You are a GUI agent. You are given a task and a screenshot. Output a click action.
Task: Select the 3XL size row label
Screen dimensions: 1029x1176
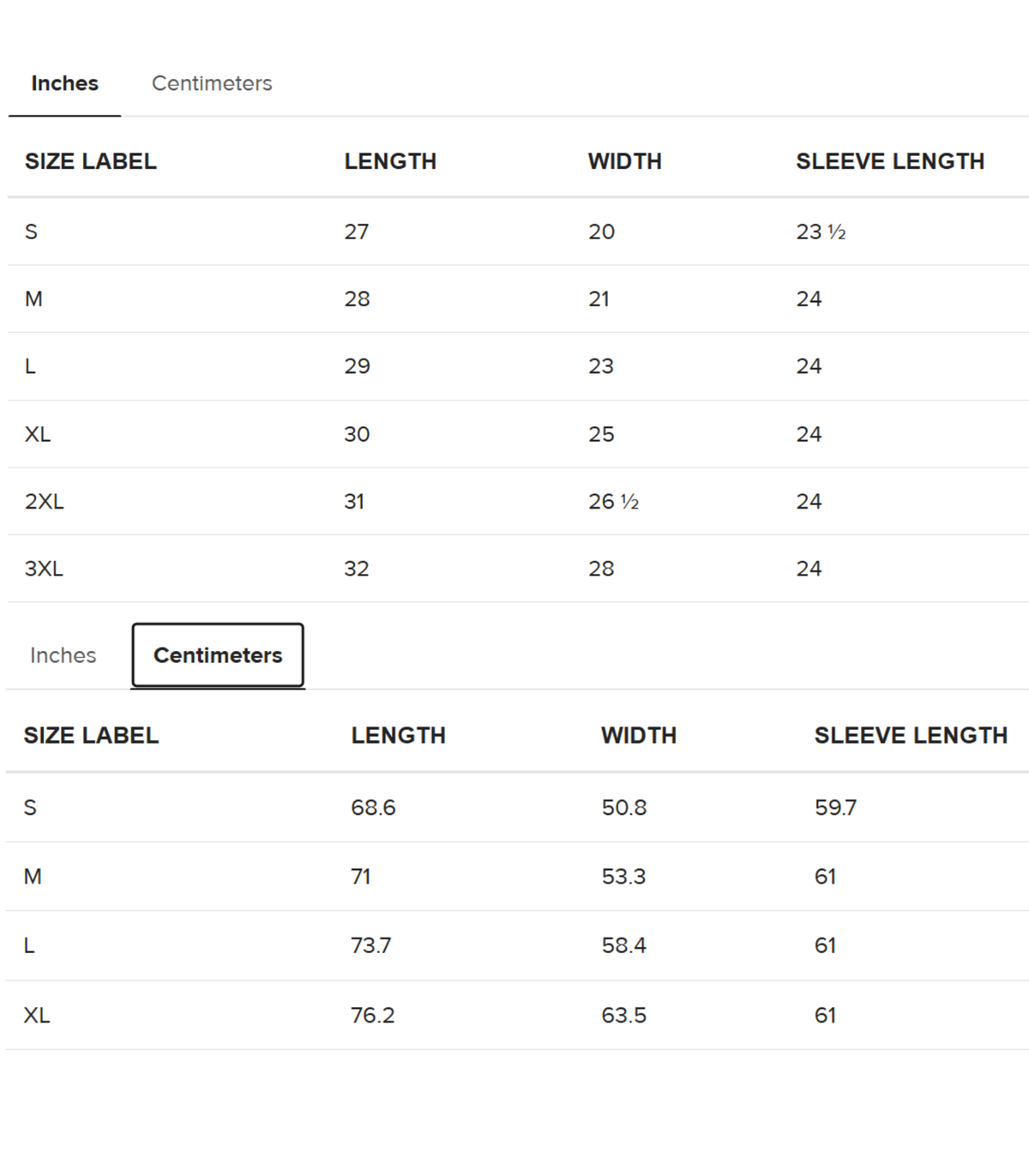click(44, 569)
